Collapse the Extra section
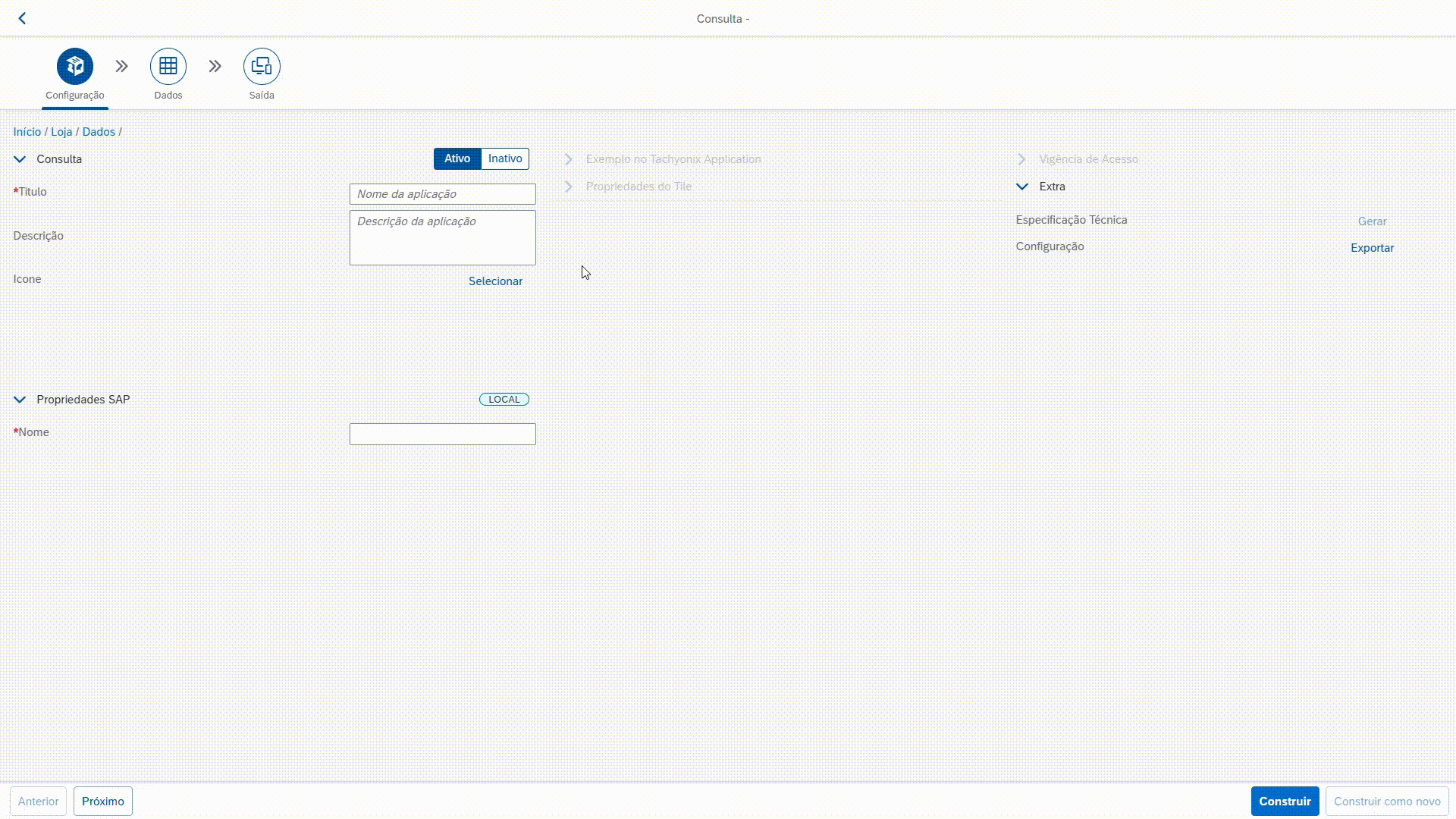Image resolution: width=1456 pixels, height=819 pixels. [1022, 187]
